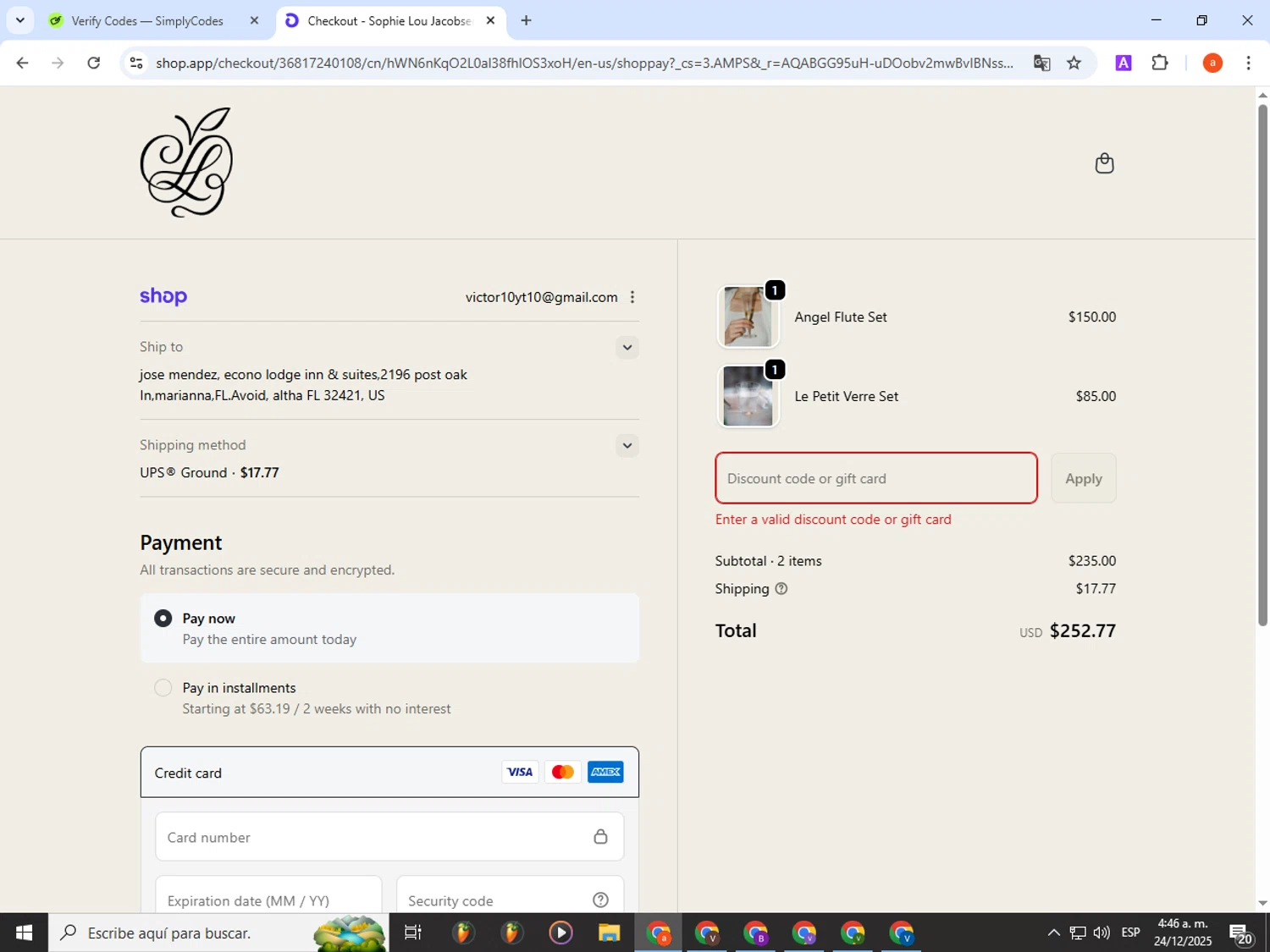Focus the Card number field
Screen dimensions: 1270x952
click(389, 837)
